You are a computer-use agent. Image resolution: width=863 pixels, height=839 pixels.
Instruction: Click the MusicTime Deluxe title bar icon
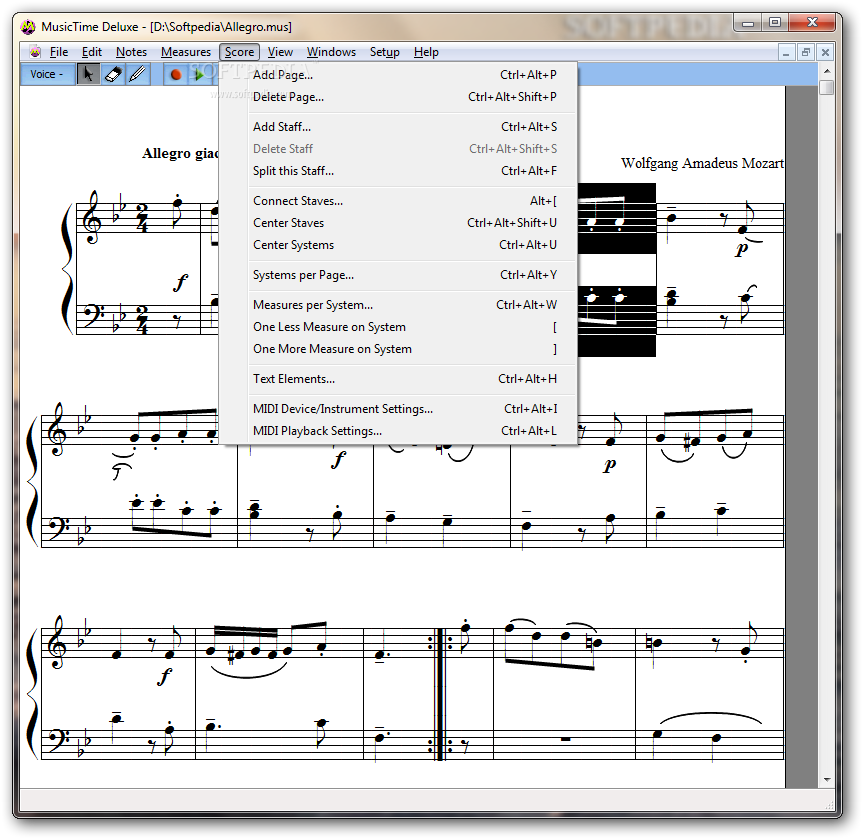[28, 26]
